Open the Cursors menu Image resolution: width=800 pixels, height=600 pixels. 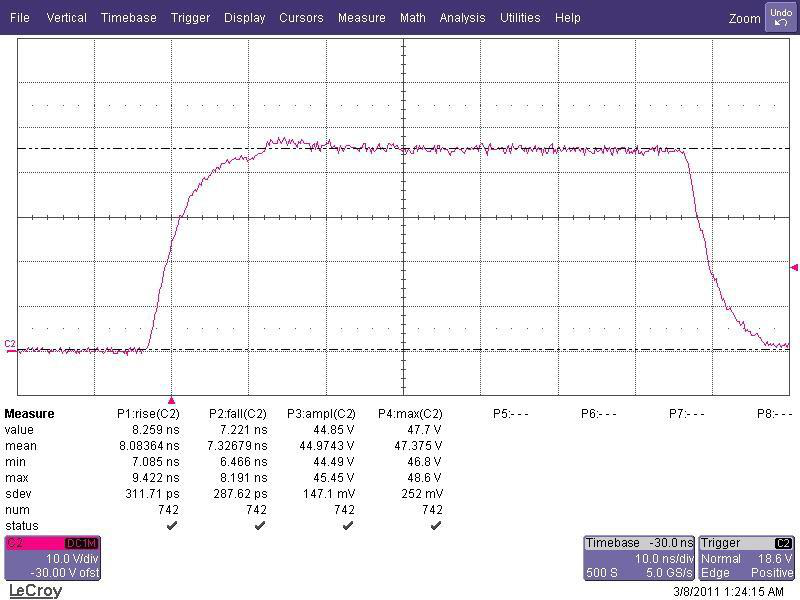coord(301,18)
